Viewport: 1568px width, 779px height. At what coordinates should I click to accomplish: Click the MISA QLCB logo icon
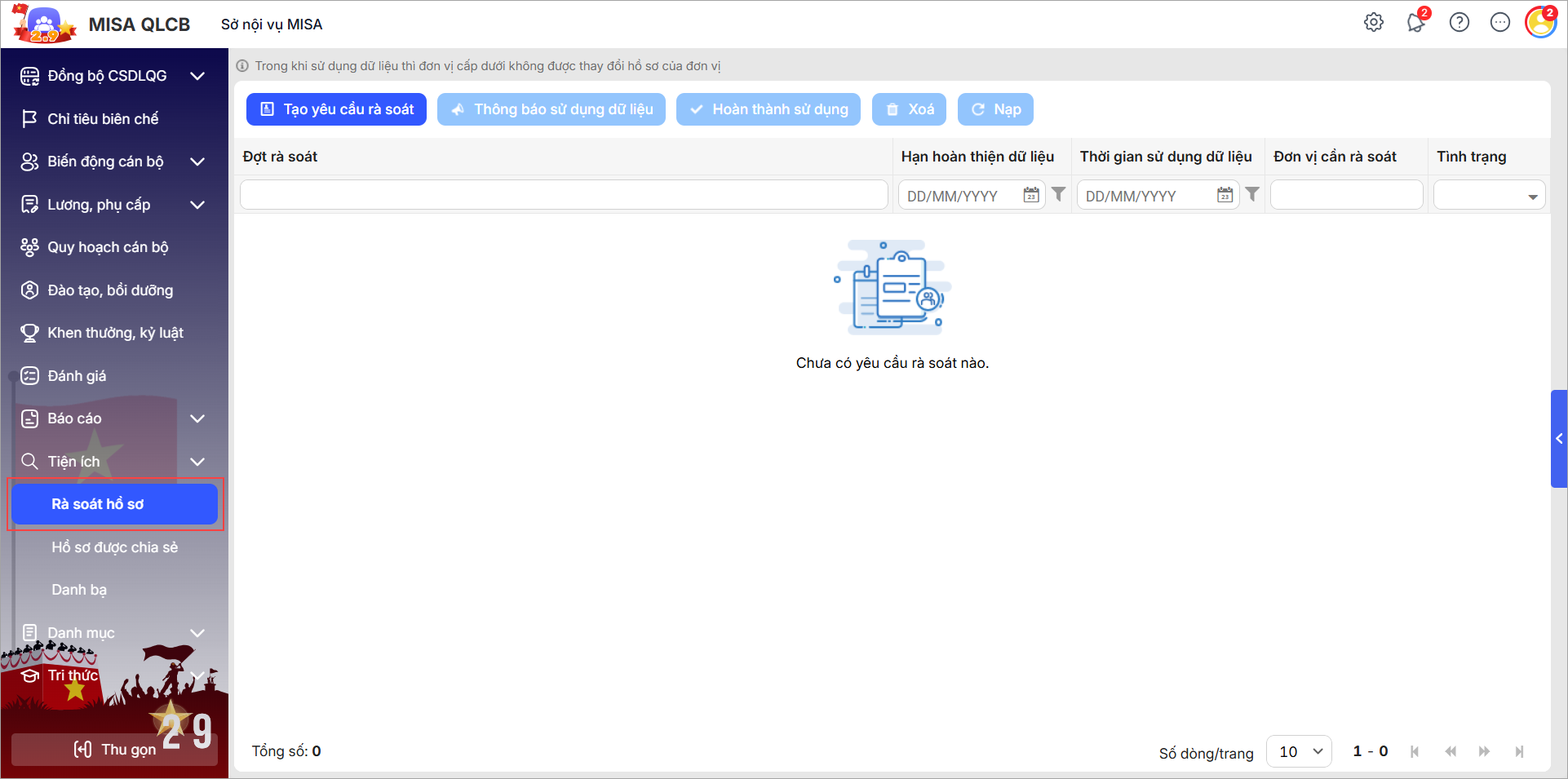tap(44, 24)
